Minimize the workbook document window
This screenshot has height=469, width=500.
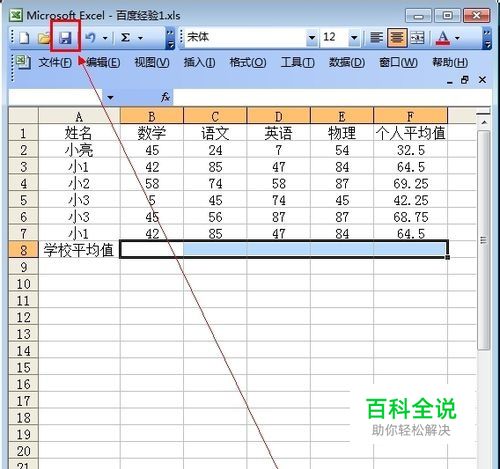pos(450,81)
